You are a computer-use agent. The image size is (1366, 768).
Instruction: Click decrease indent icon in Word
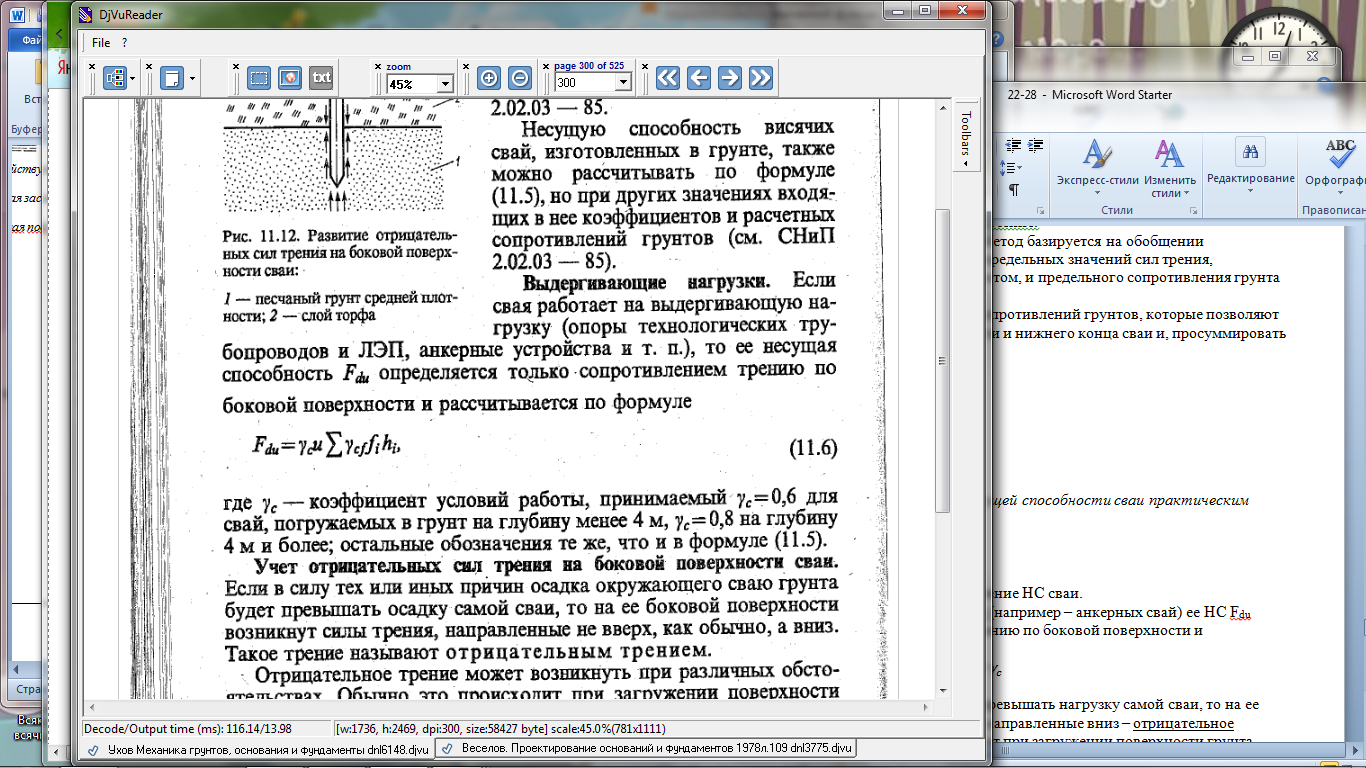point(1013,146)
